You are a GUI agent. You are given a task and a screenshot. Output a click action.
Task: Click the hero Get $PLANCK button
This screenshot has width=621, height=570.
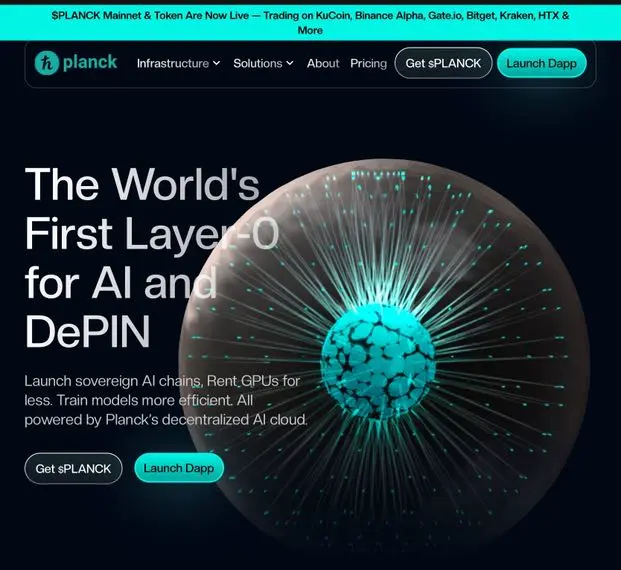(73, 469)
